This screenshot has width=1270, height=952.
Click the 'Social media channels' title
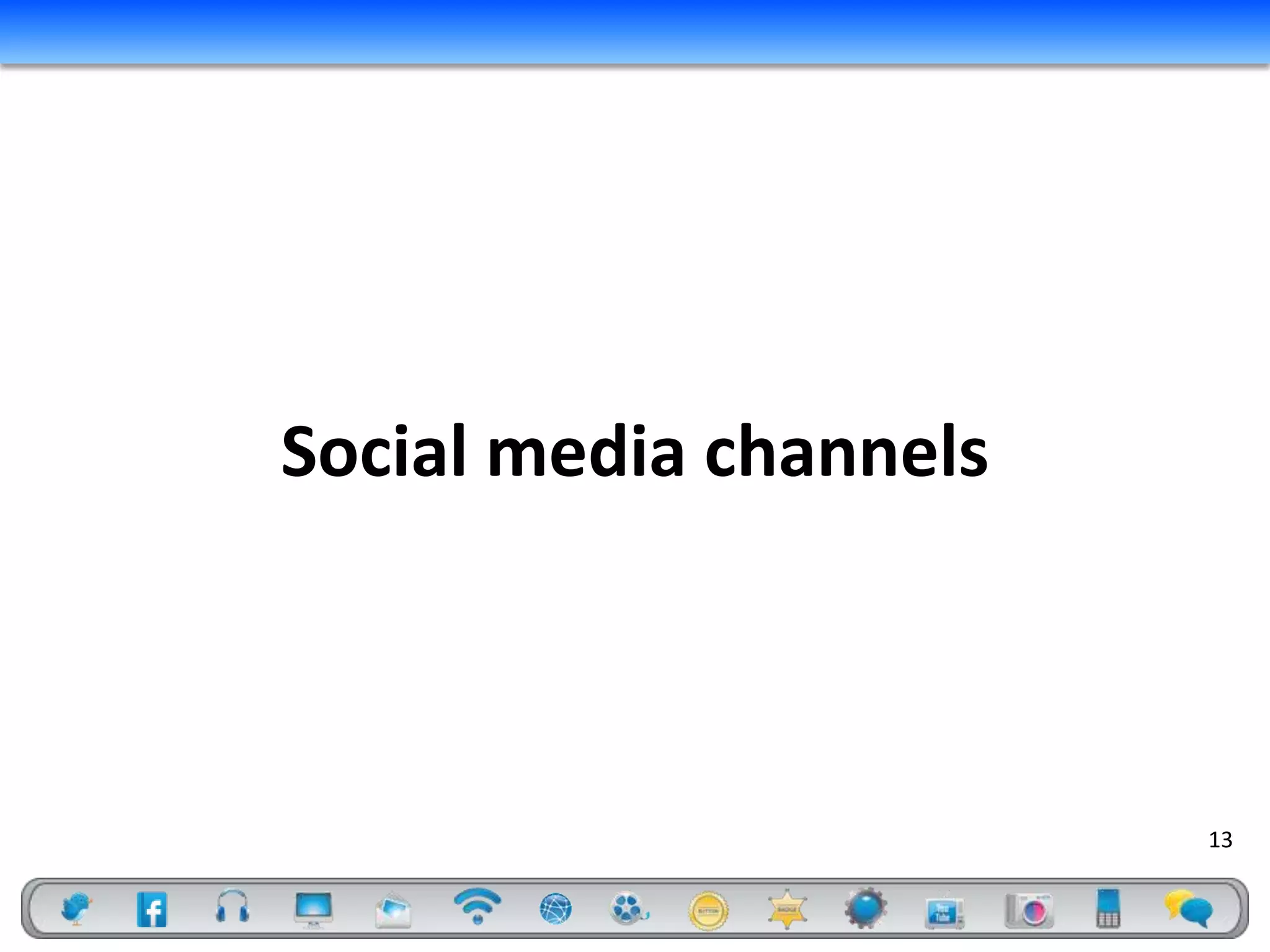634,451
